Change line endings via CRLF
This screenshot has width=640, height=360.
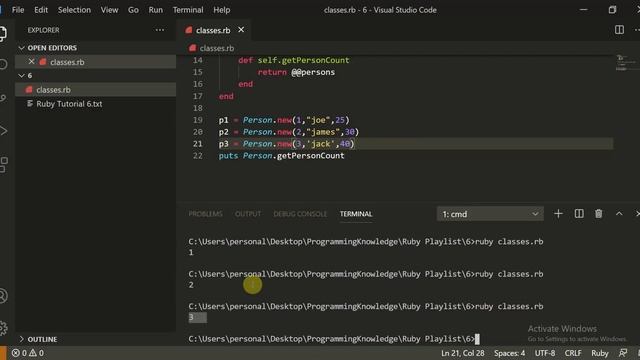tap(573, 353)
